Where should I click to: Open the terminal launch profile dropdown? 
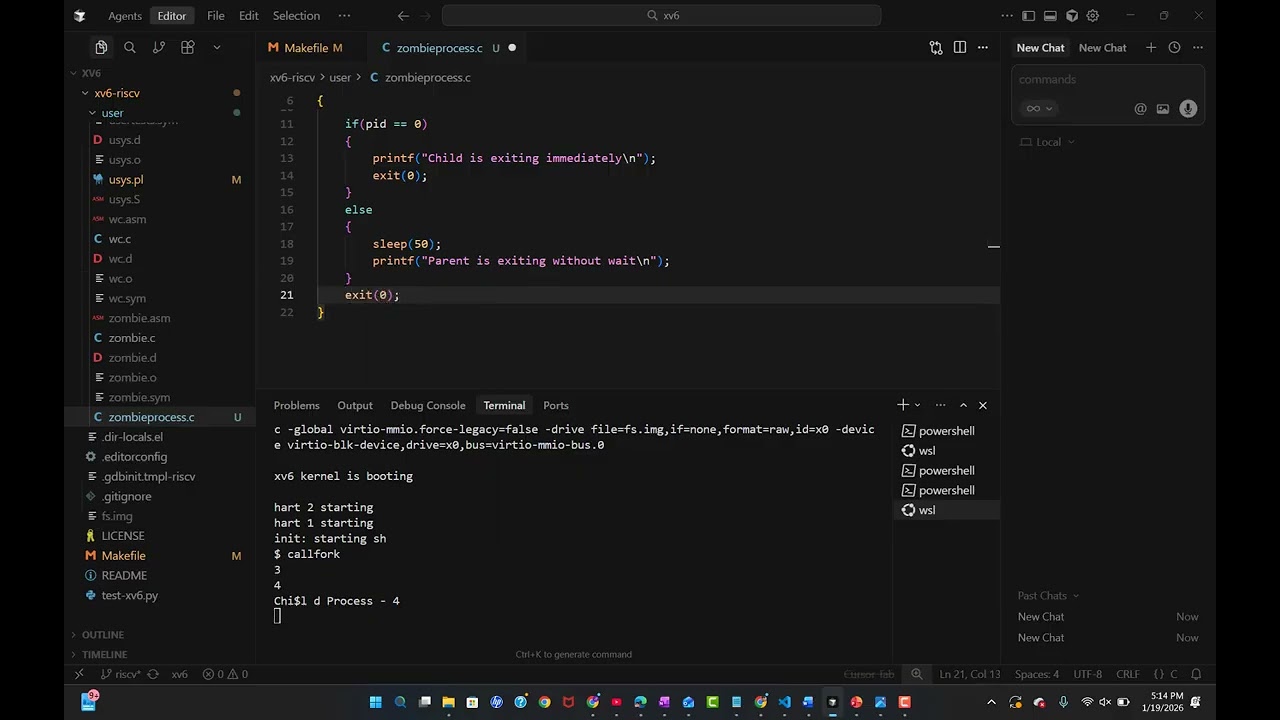click(x=917, y=405)
